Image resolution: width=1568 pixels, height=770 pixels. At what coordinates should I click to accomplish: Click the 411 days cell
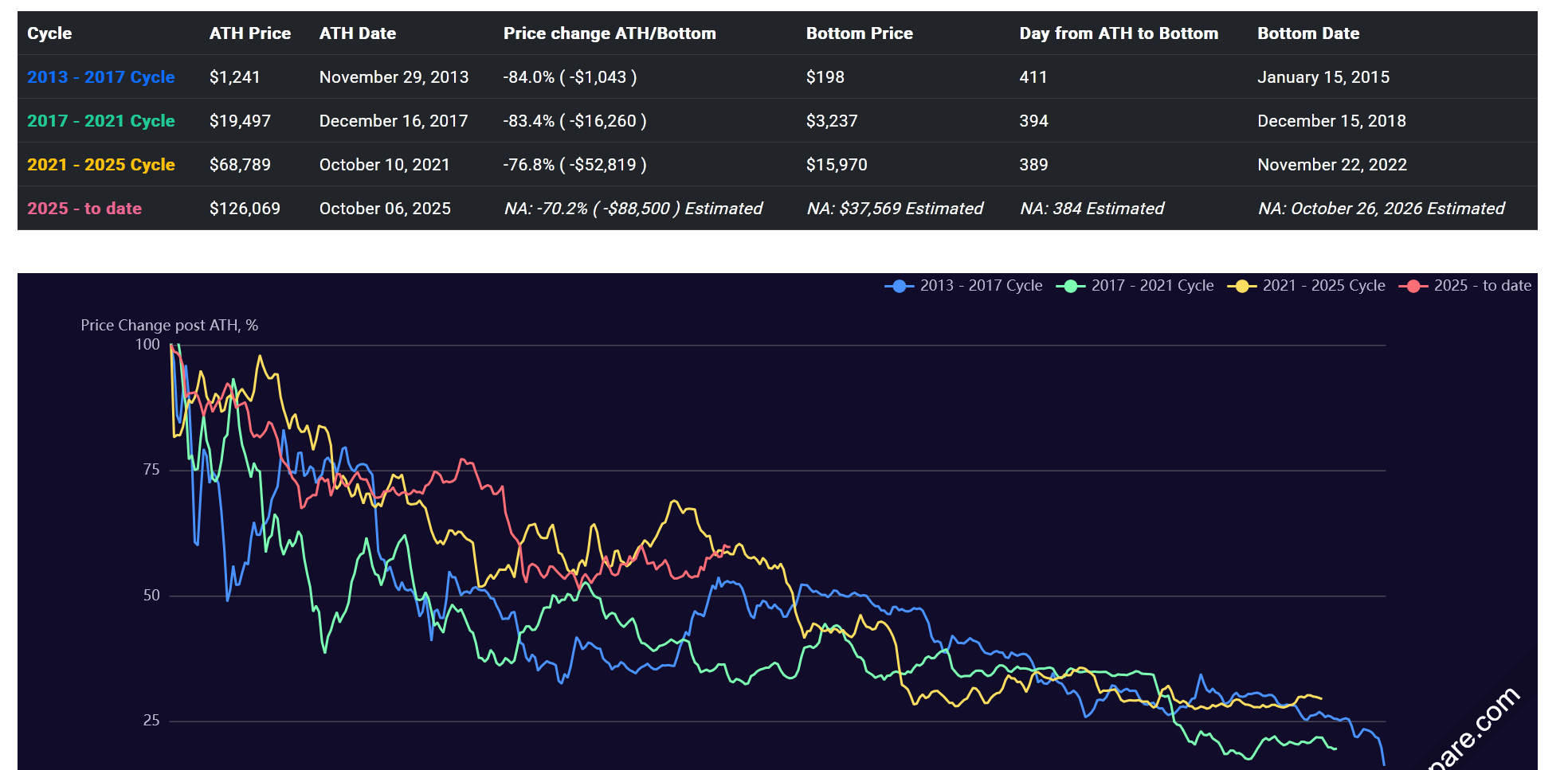click(1033, 77)
